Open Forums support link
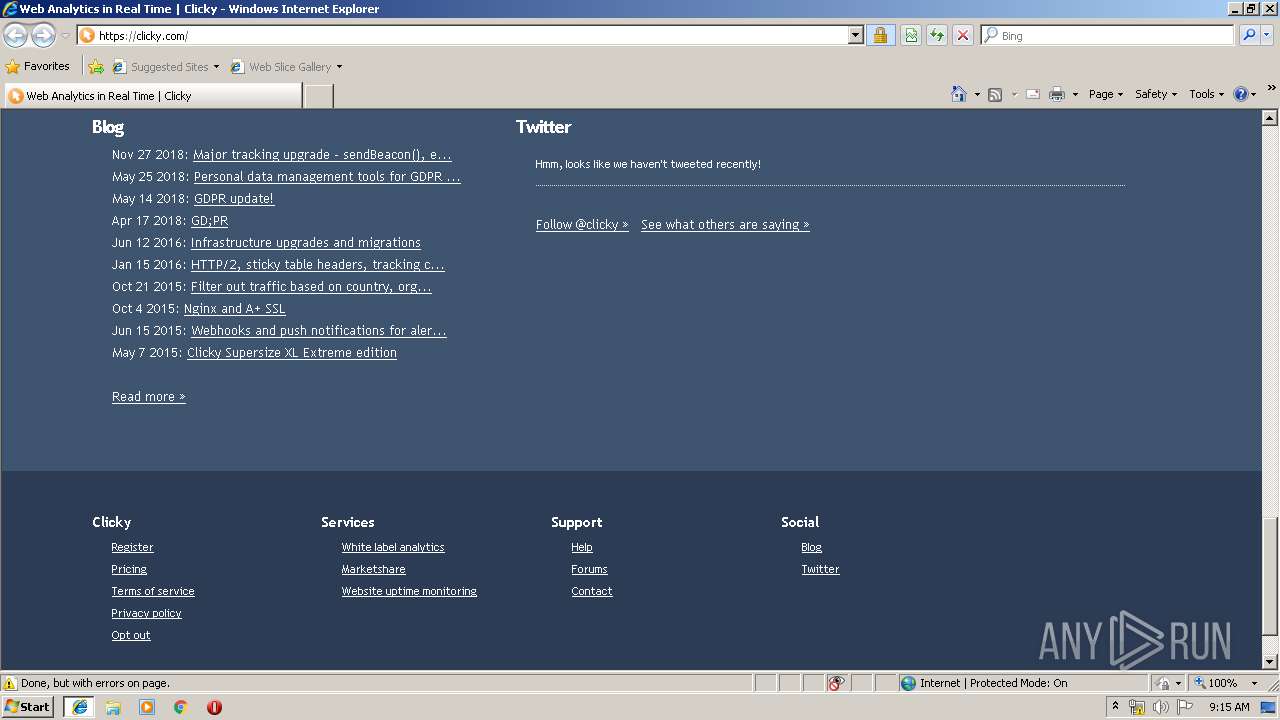This screenshot has width=1280, height=720. coord(589,569)
